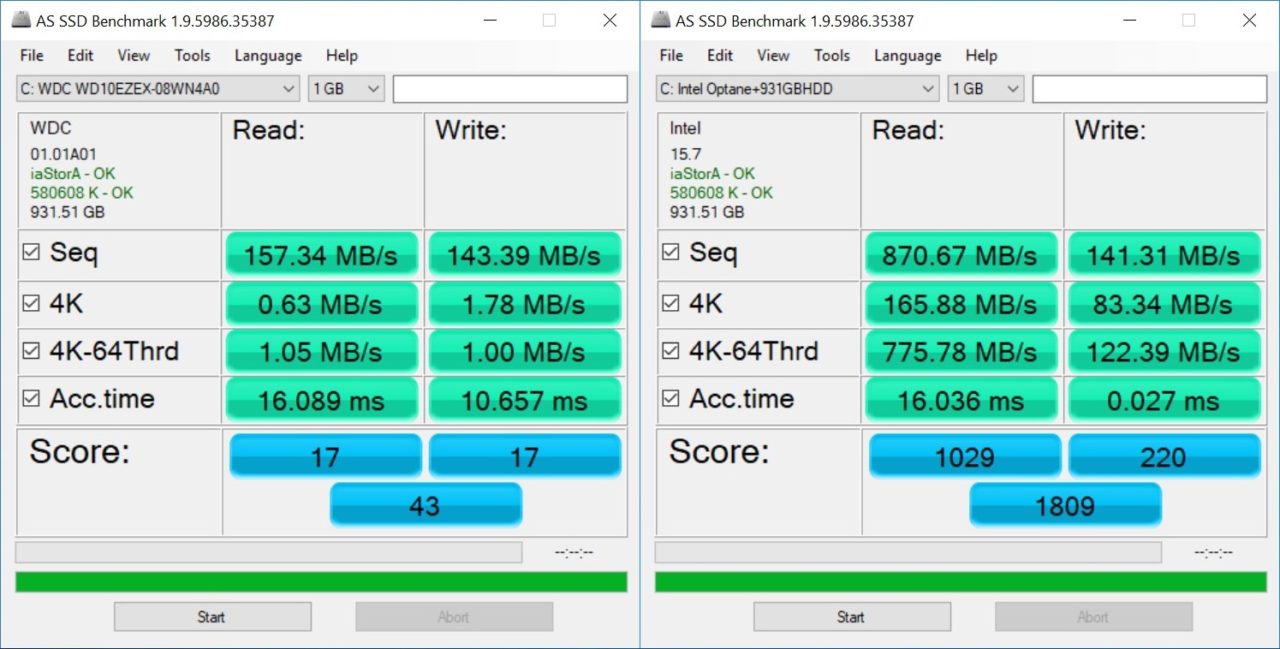Click the 10.657 ms access time result
This screenshot has height=649, width=1280.
(525, 400)
